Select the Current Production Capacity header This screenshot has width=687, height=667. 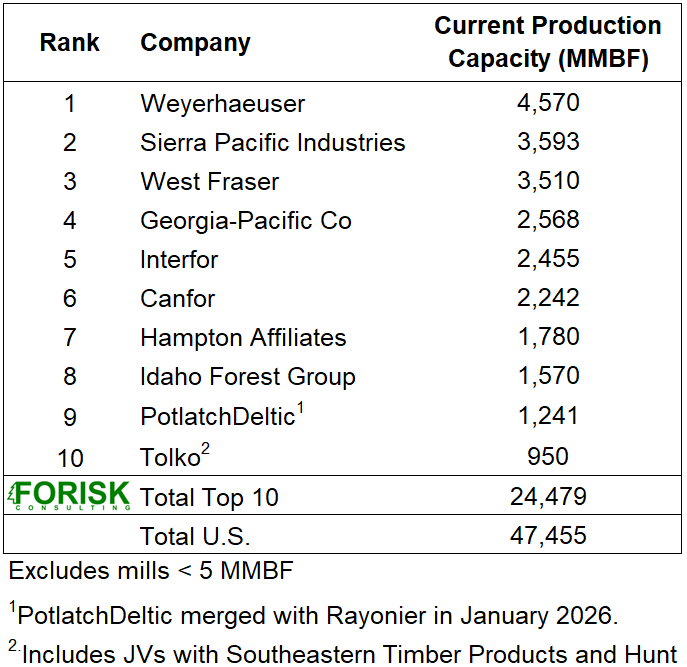[548, 42]
